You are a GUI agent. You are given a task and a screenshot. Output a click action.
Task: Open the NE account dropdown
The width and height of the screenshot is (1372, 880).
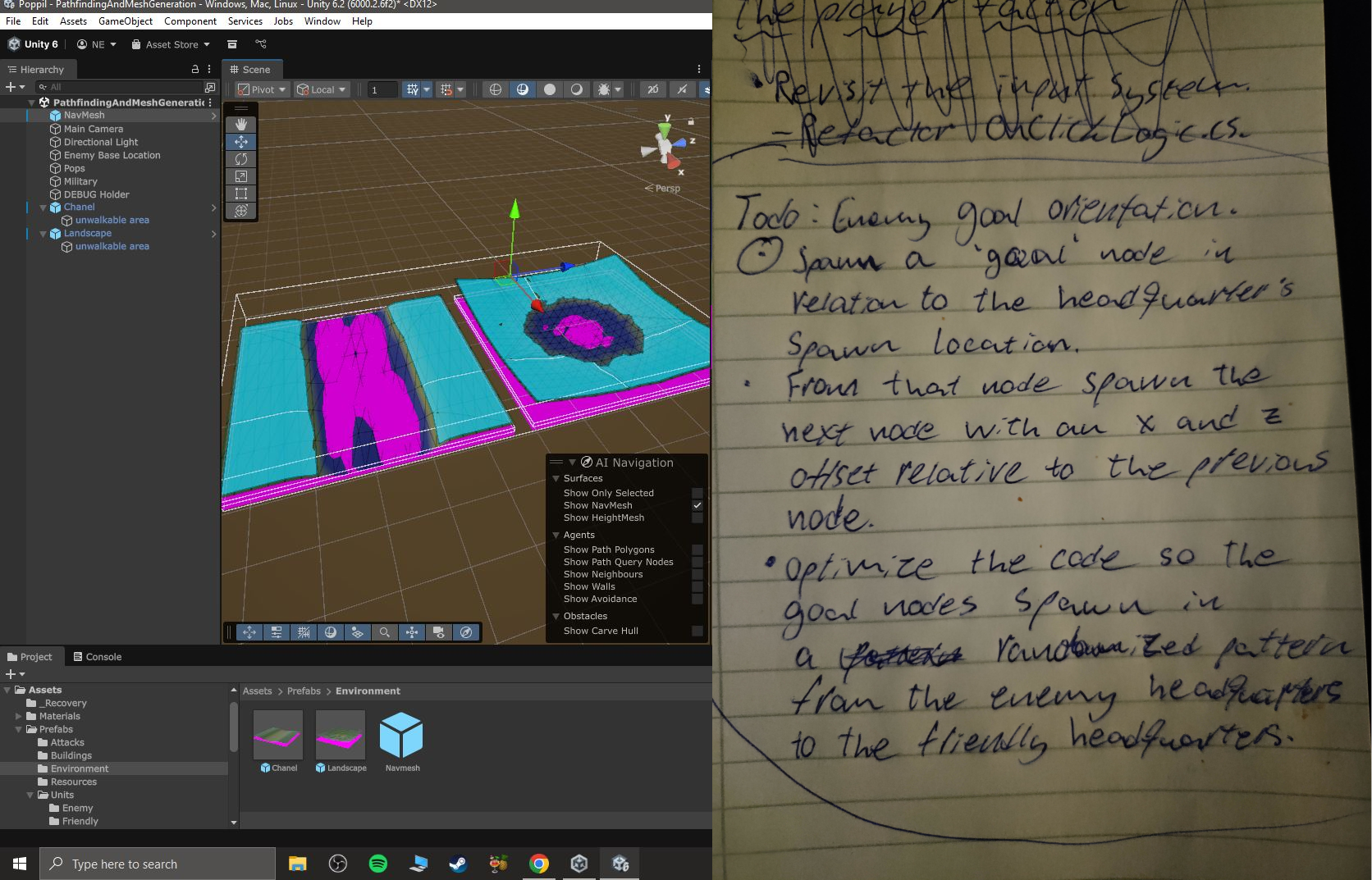97,44
